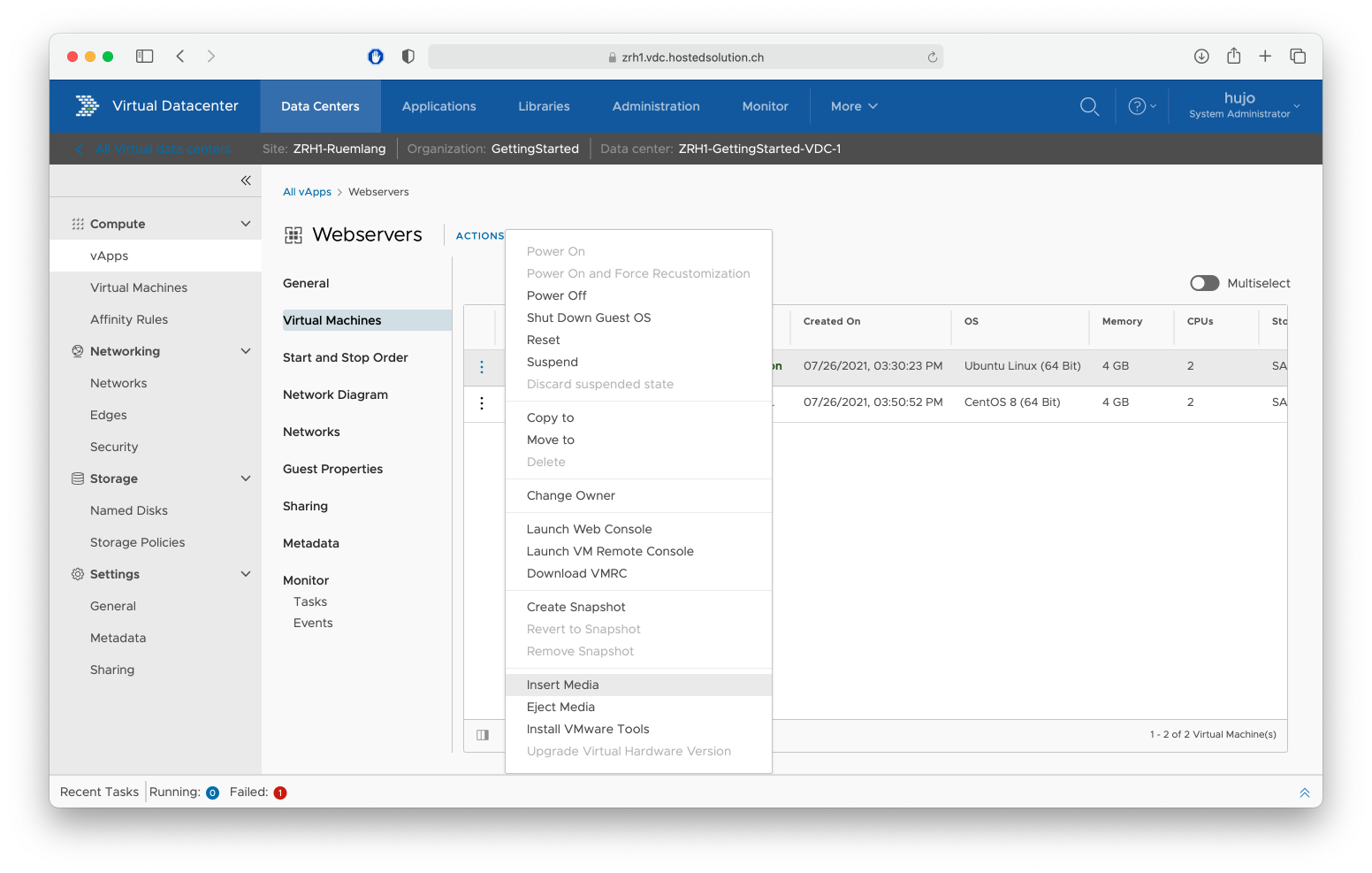
Task: Open Events under Monitor
Action: coord(313,623)
